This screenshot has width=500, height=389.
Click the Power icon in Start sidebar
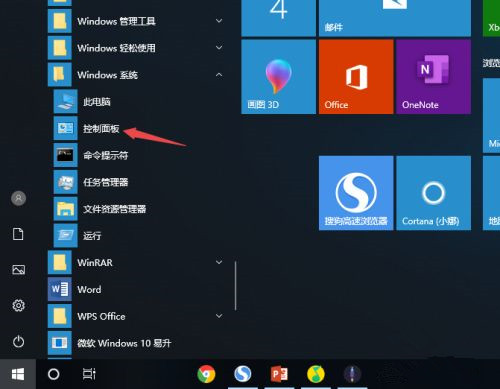coord(18,341)
